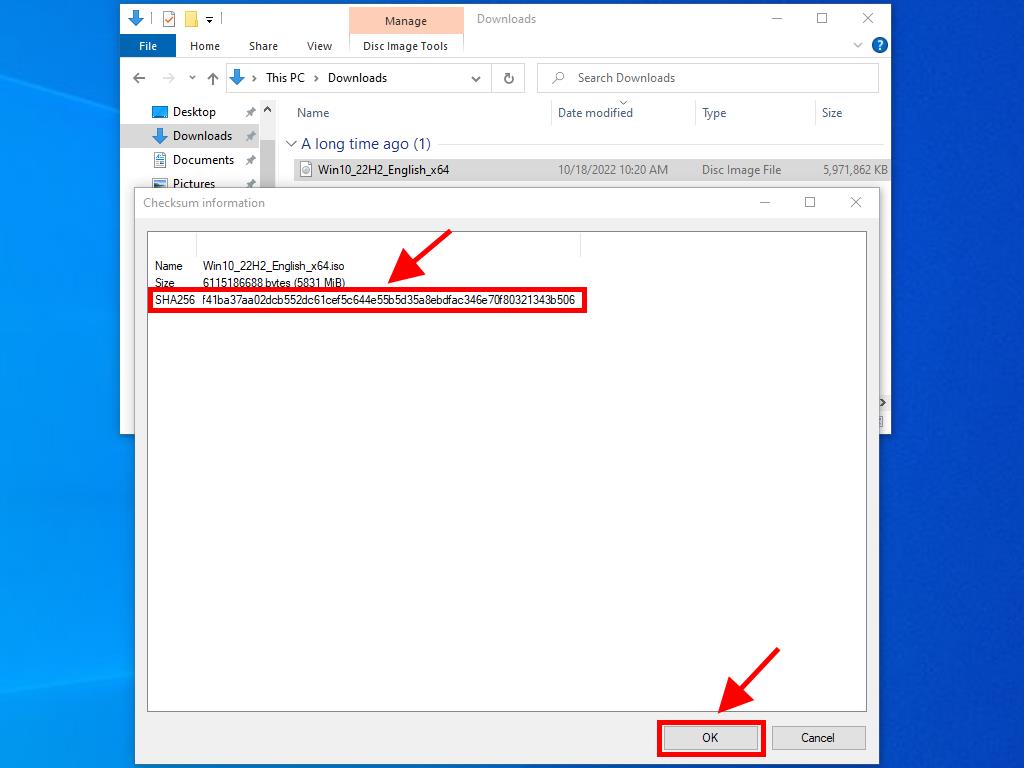The width and height of the screenshot is (1024, 768).
Task: Expand the ribbon using the chevron
Action: click(x=858, y=45)
